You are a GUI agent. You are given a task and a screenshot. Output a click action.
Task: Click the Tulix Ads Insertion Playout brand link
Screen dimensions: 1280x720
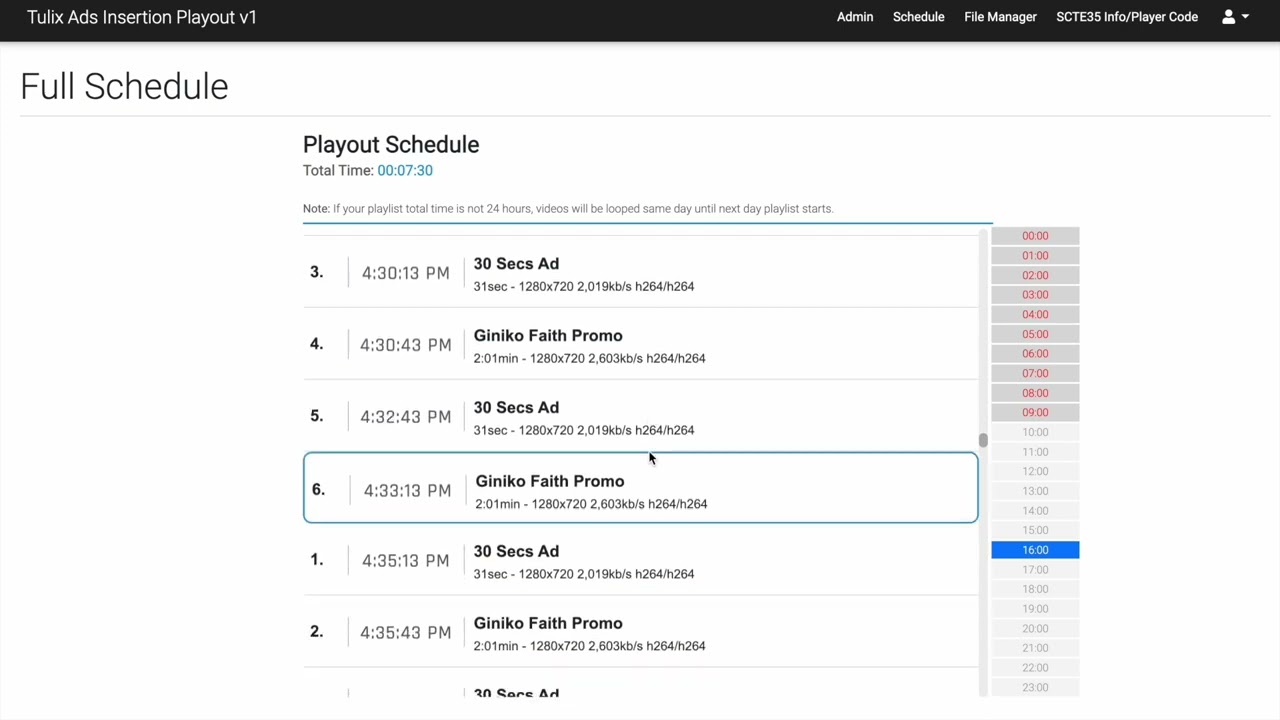142,17
